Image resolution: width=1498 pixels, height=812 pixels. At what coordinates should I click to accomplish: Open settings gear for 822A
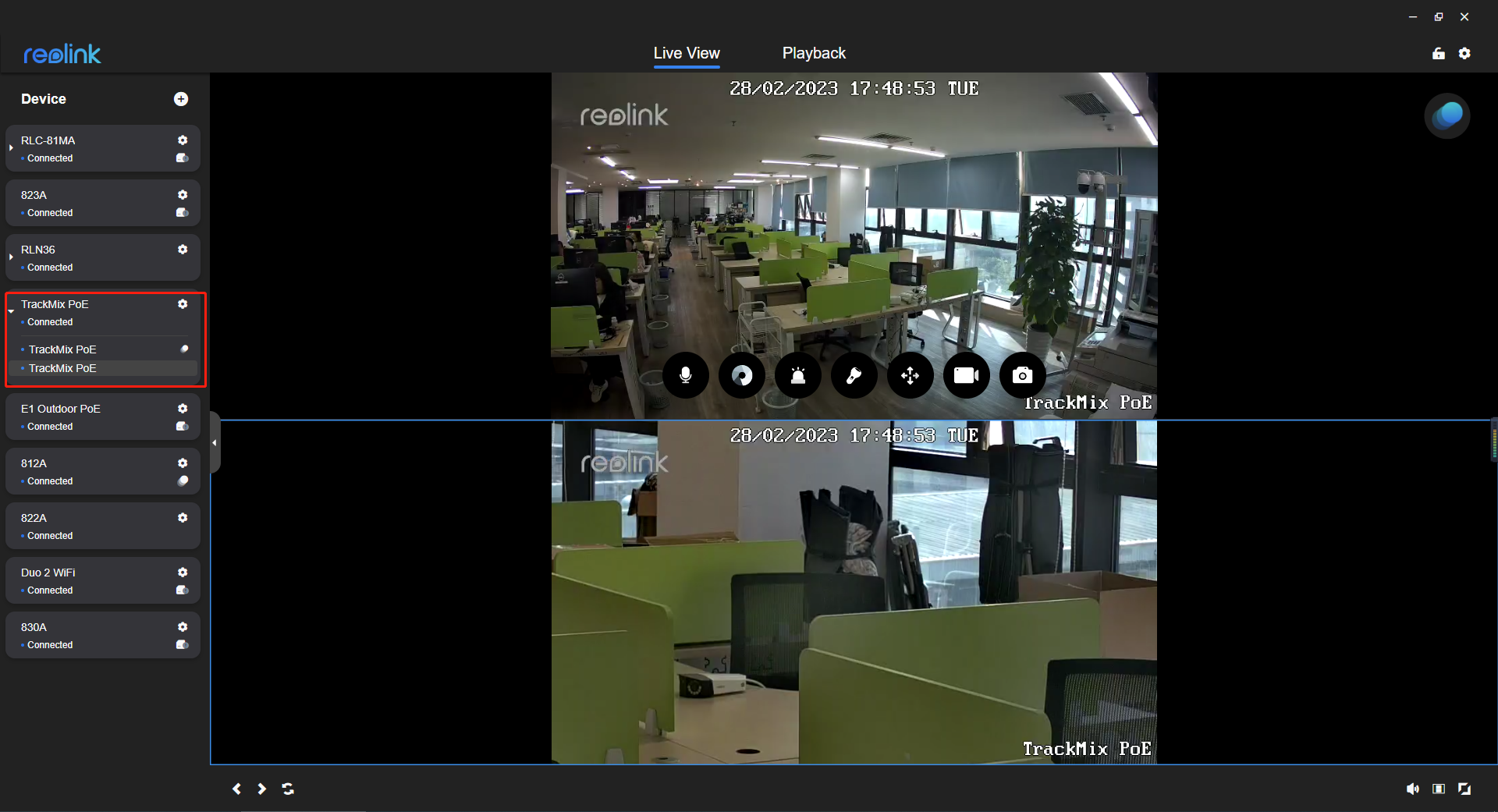pyautogui.click(x=183, y=518)
